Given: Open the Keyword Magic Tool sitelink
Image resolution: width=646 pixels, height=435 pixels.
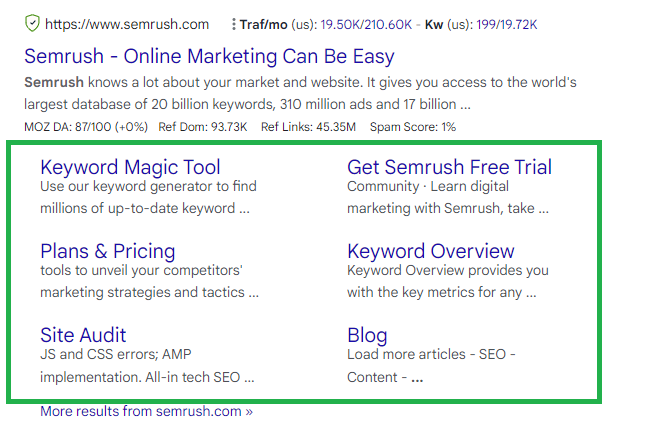Looking at the screenshot, I should click(x=130, y=167).
